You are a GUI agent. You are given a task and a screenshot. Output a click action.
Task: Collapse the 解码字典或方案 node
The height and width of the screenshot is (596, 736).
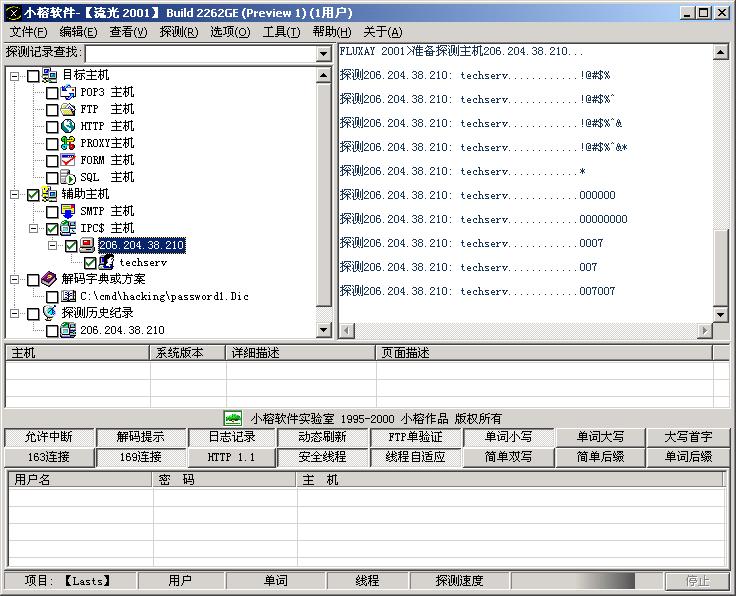(x=15, y=279)
